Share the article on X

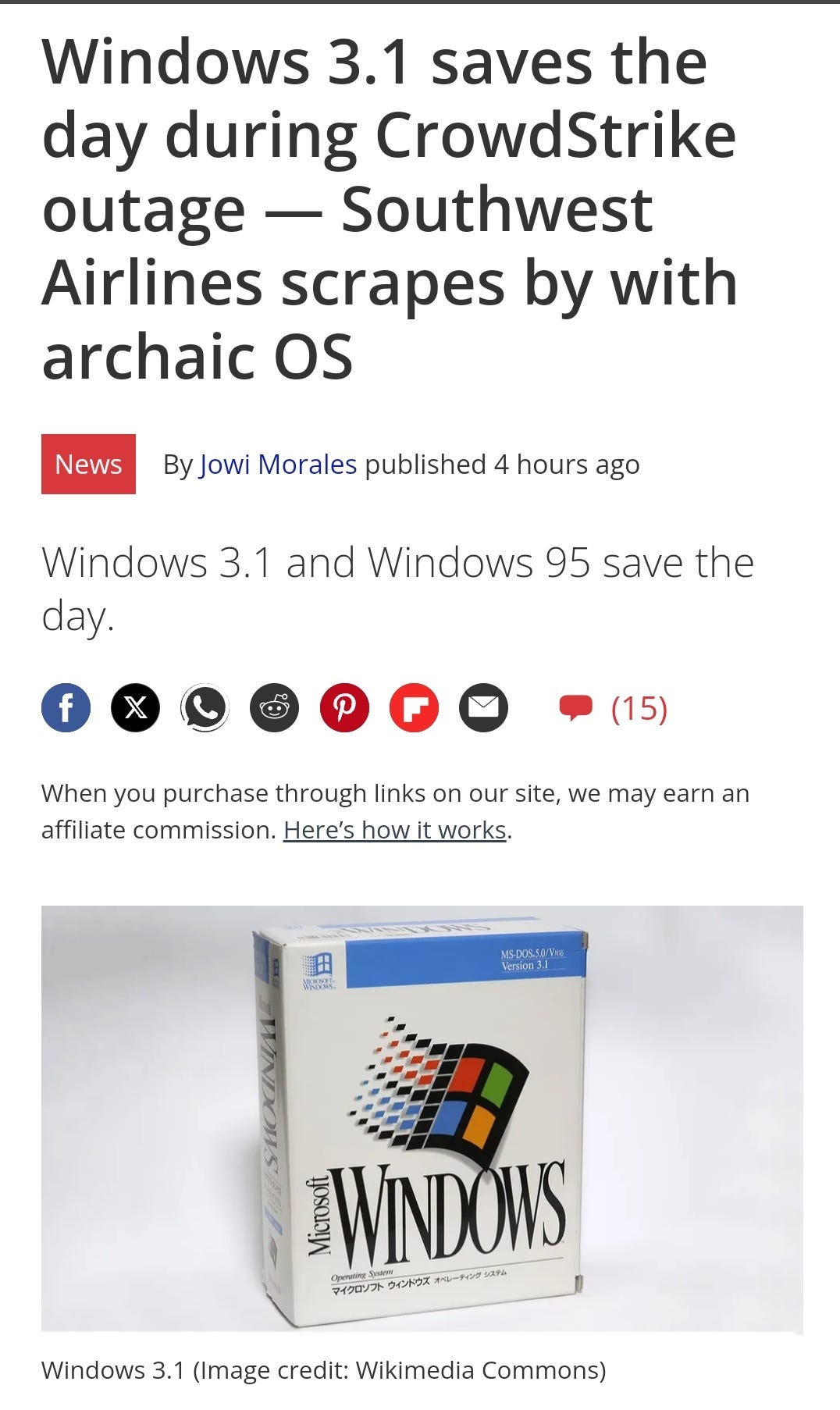pyautogui.click(x=135, y=707)
